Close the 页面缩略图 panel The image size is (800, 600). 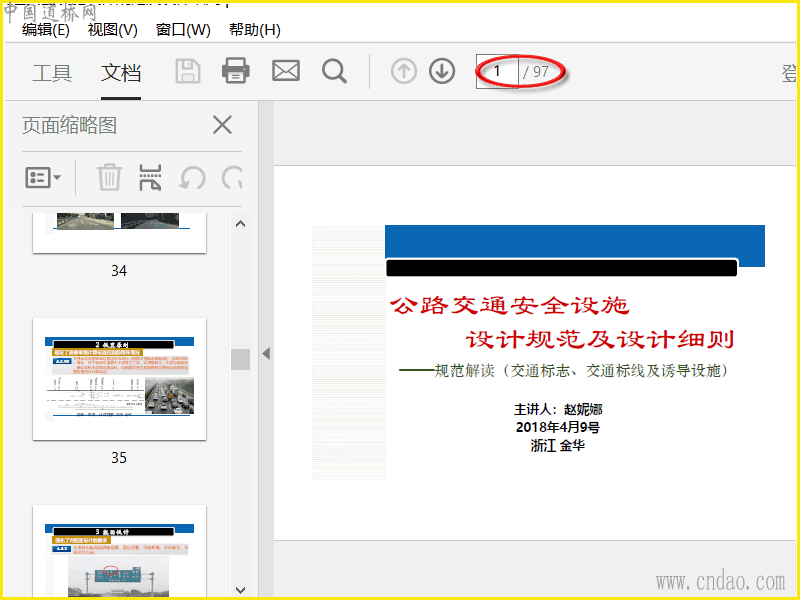click(222, 124)
